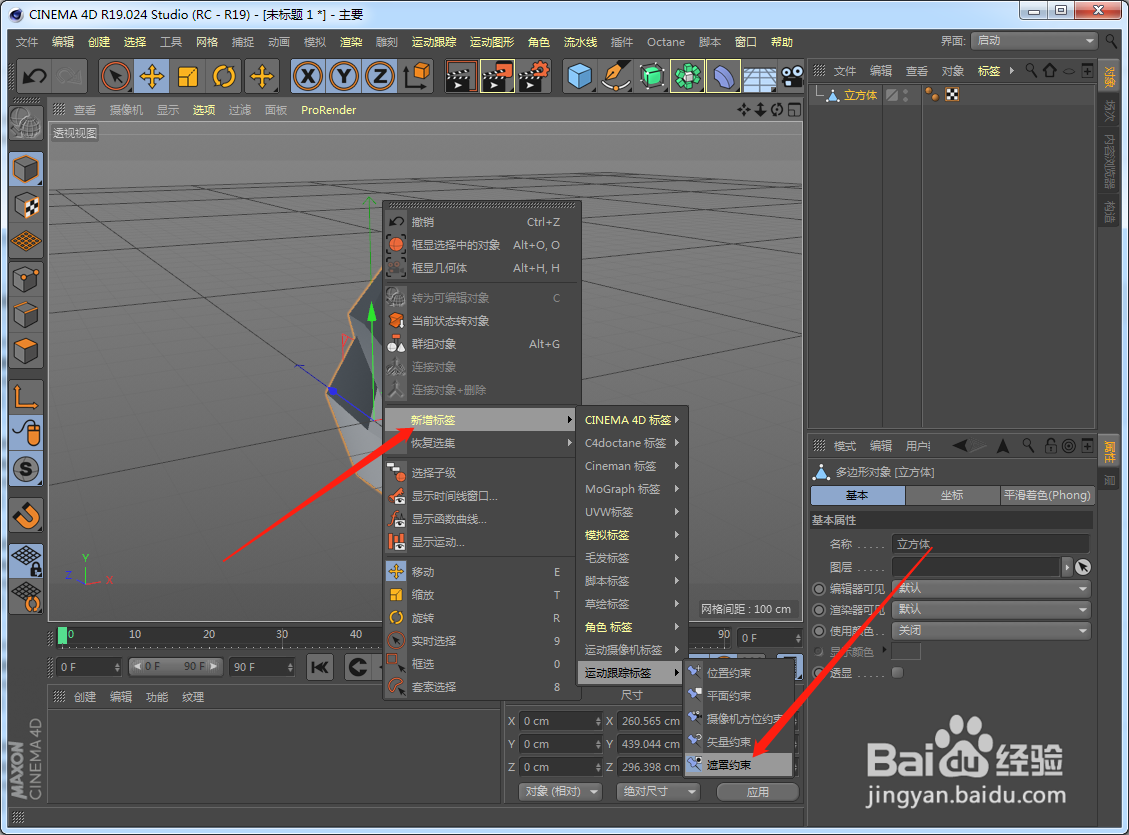The height and width of the screenshot is (835, 1129).
Task: Click the 应用 button
Action: click(757, 791)
